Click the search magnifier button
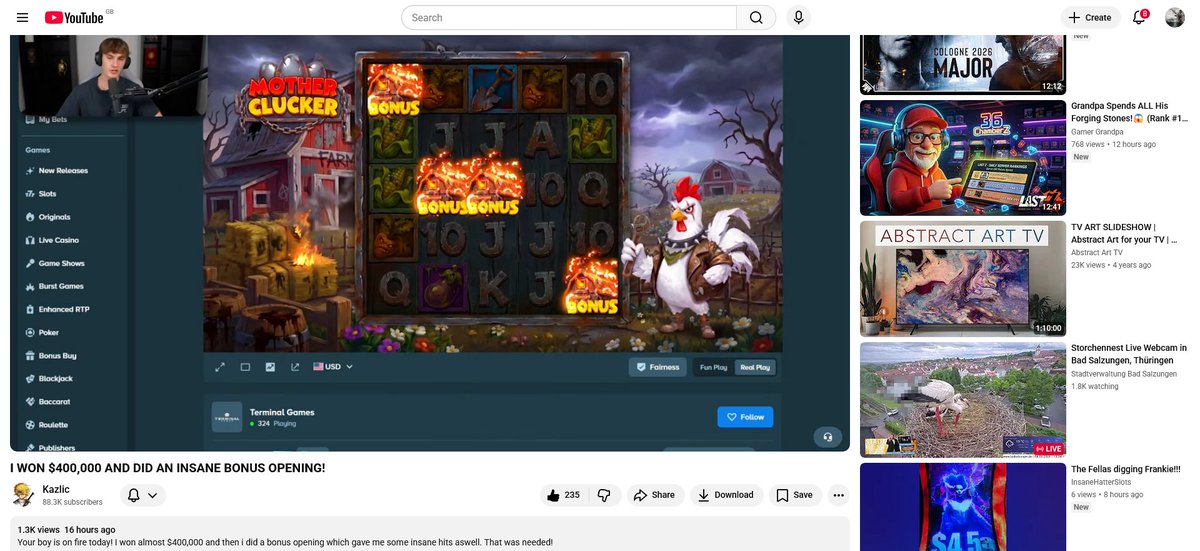The height and width of the screenshot is (551, 1200). coord(756,17)
